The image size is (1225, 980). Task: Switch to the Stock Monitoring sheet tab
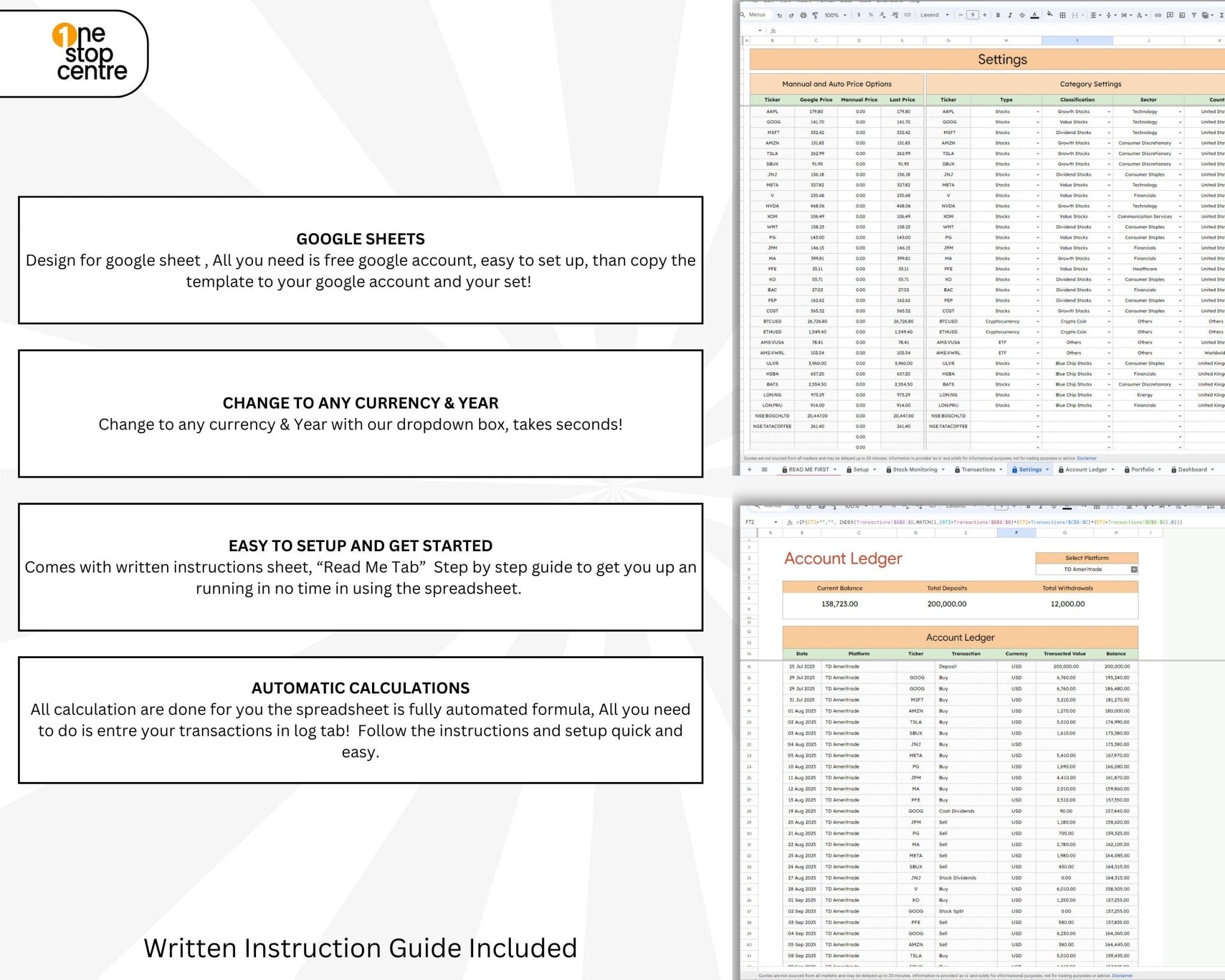[x=915, y=470]
